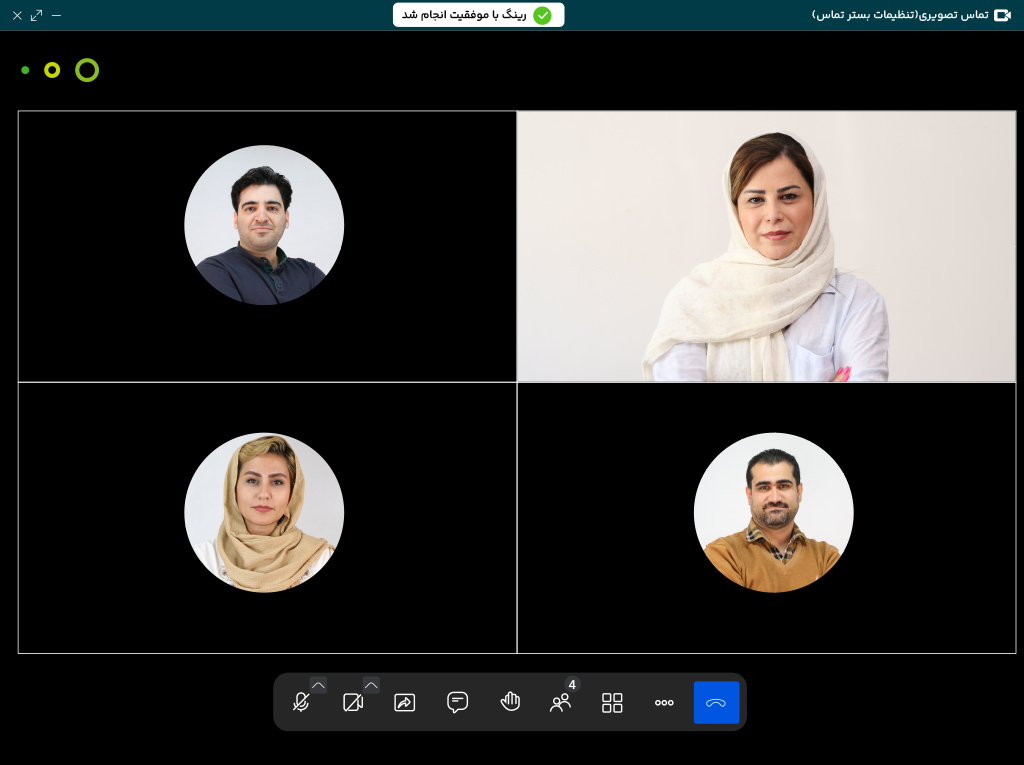Click the large green ring indicator
The image size is (1024, 765).
click(87, 70)
